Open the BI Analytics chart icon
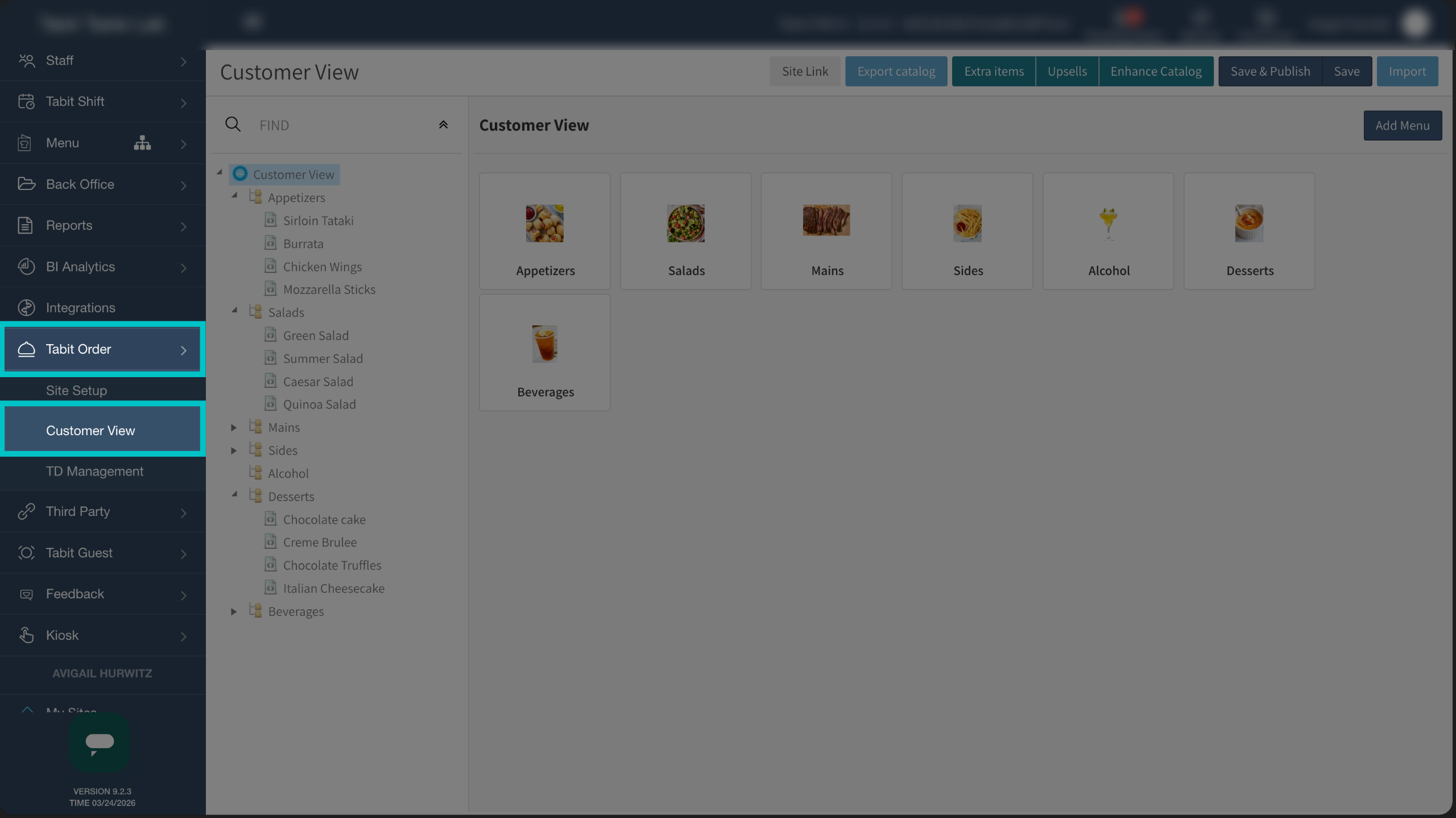The height and width of the screenshot is (818, 1456). (26, 266)
